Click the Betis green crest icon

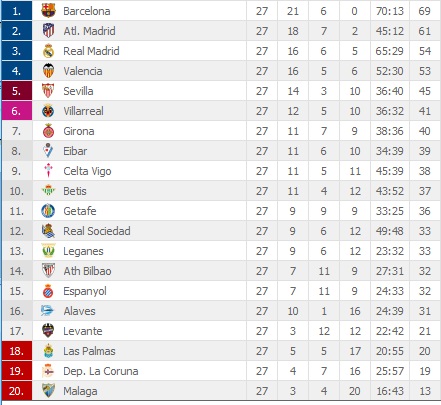[x=48, y=191]
